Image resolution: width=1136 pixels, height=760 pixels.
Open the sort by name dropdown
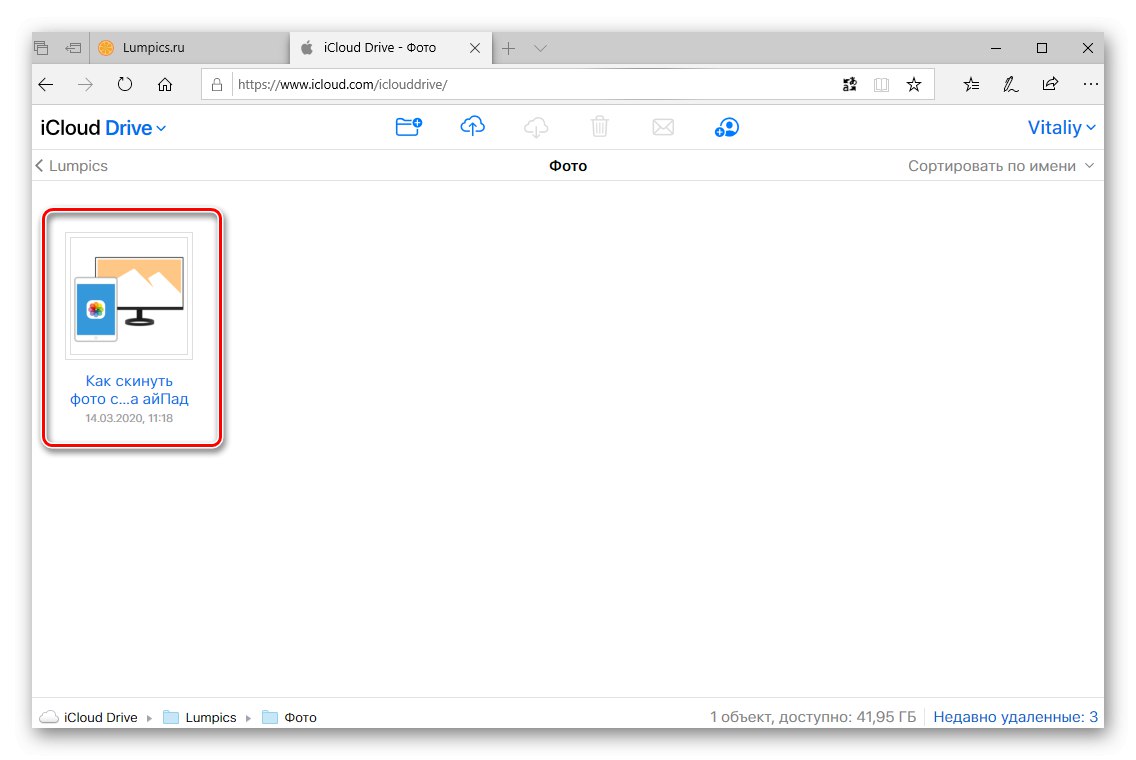1001,166
